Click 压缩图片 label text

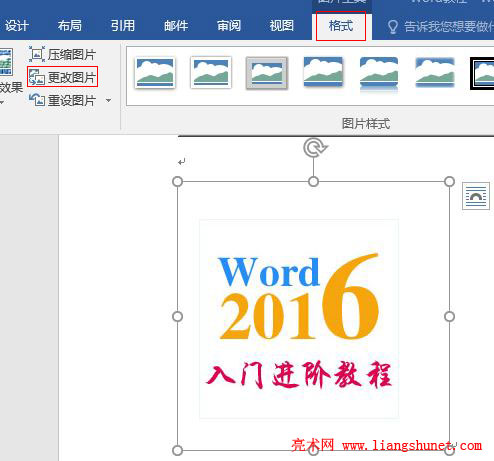click(x=72, y=55)
